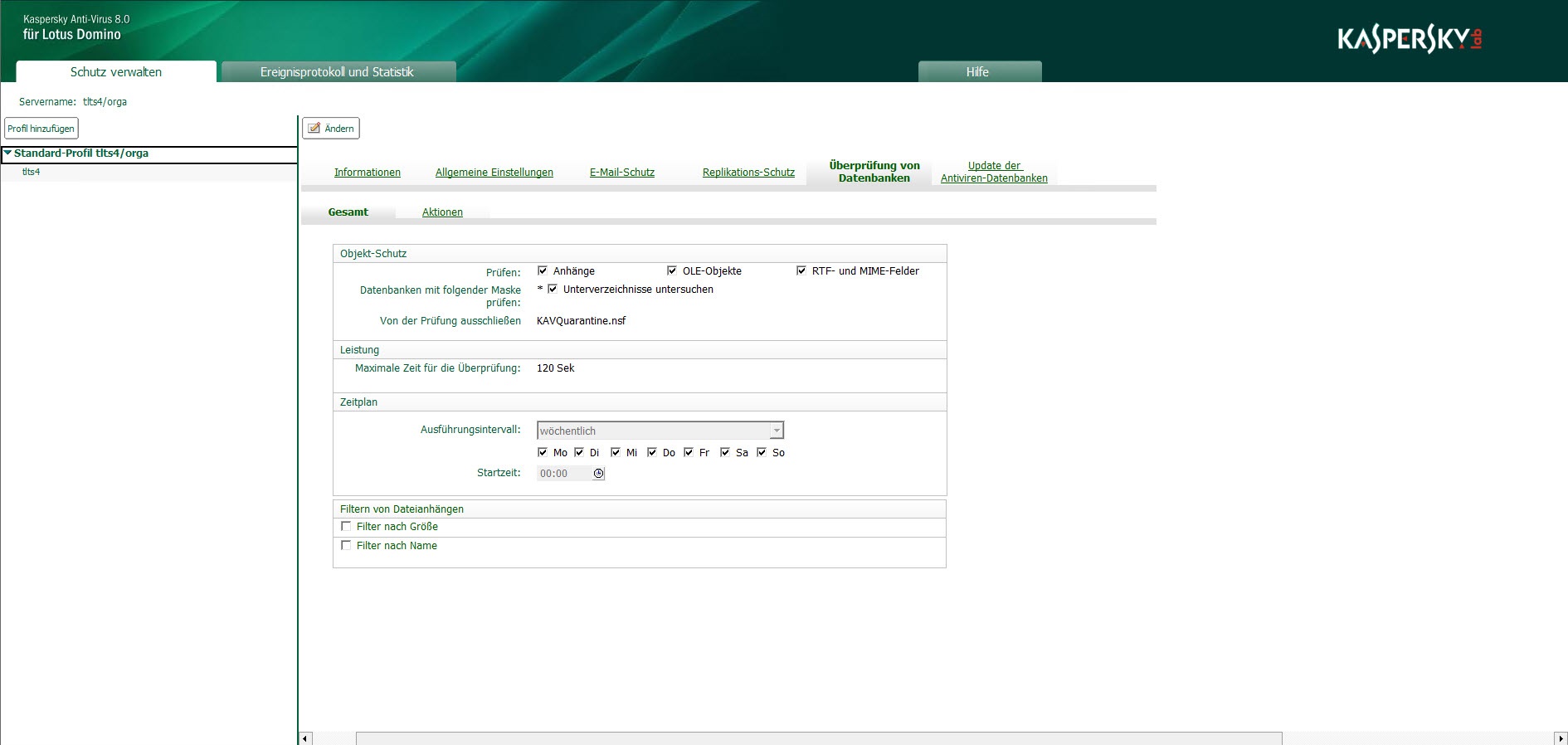Open Allgemeine Einstellungen tab
The image size is (1568, 745).
[x=494, y=173]
